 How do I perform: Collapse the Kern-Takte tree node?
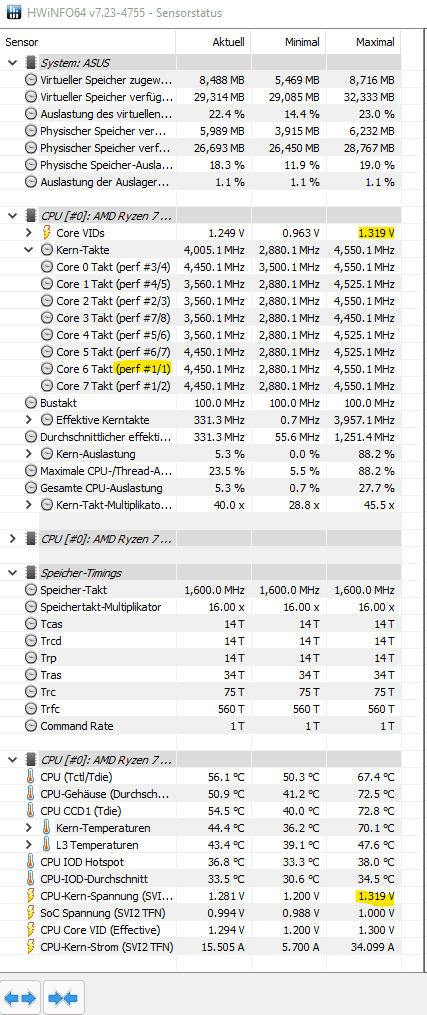coord(28,249)
